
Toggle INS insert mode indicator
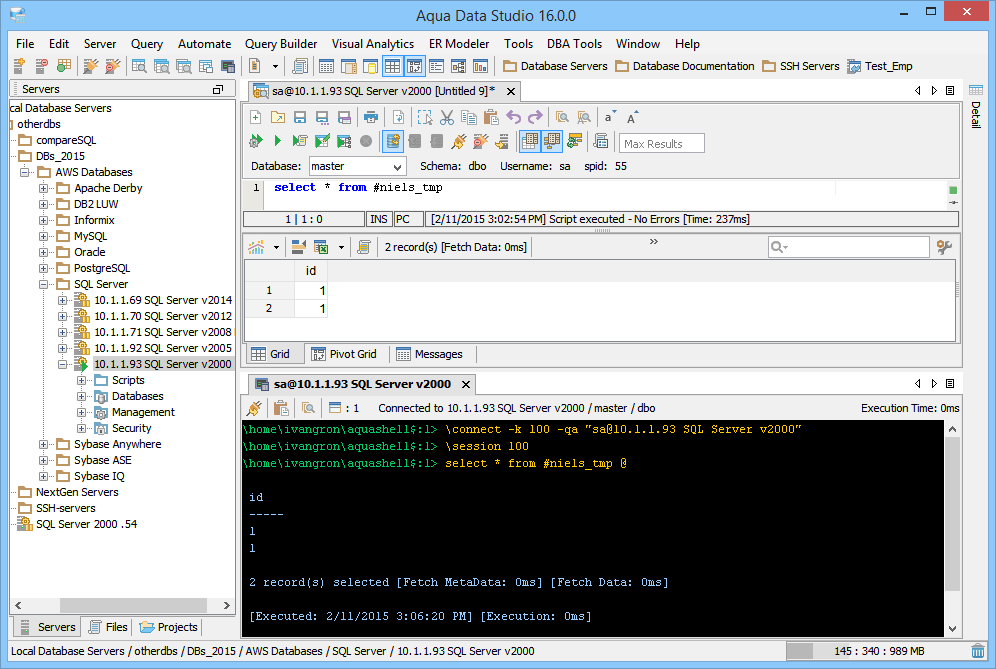pos(379,219)
